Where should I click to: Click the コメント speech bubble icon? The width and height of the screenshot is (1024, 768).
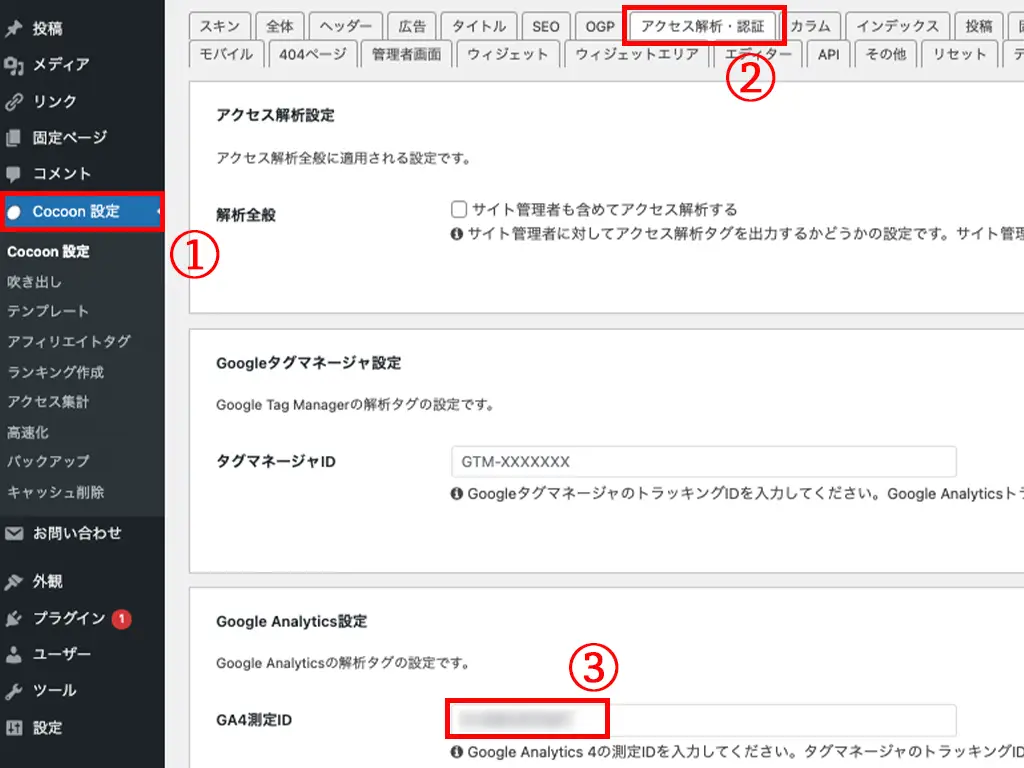(14, 174)
